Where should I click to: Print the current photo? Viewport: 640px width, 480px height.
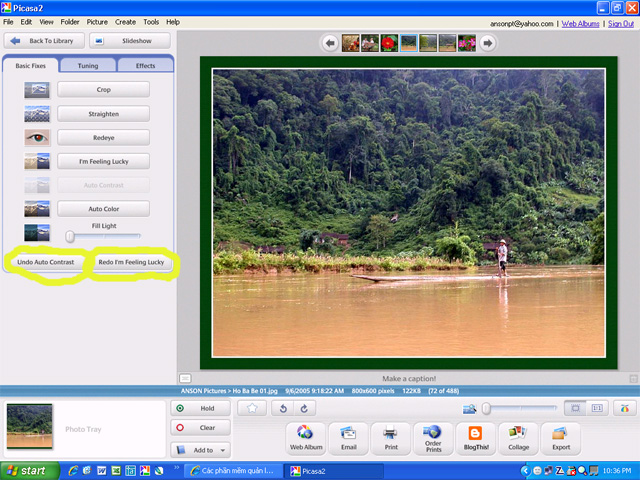pos(391,438)
